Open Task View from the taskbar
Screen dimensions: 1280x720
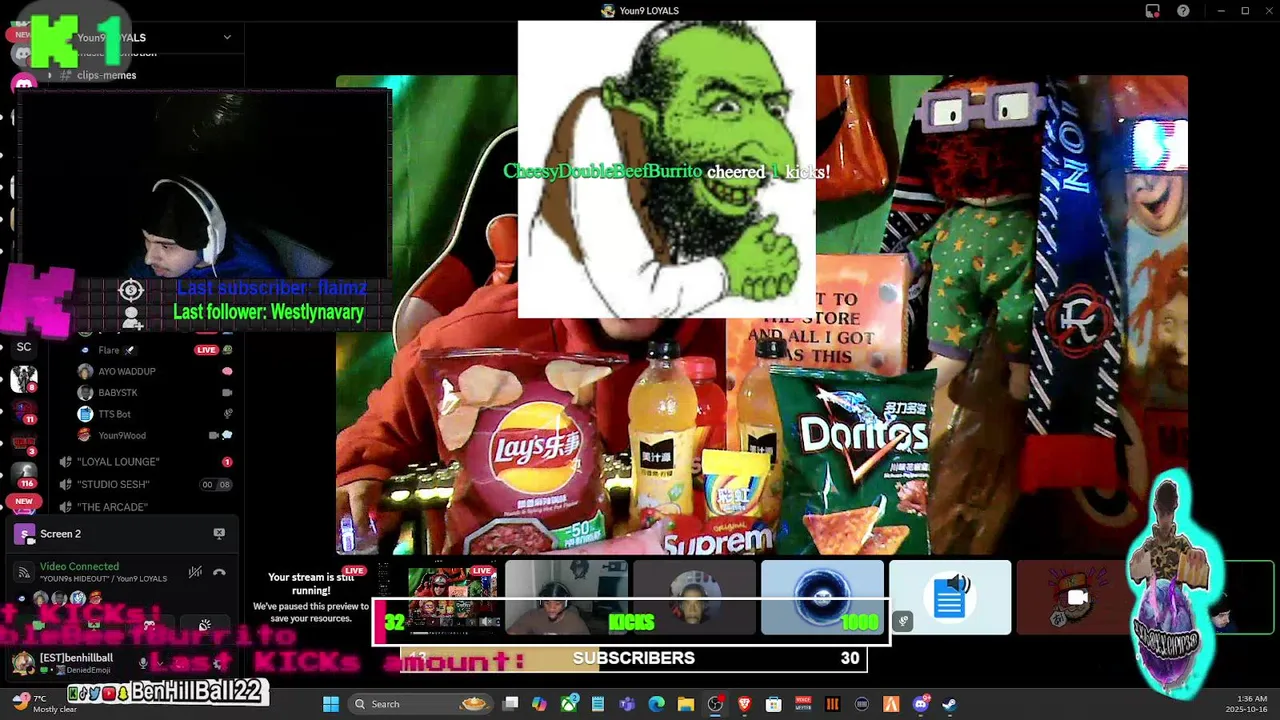pos(510,704)
